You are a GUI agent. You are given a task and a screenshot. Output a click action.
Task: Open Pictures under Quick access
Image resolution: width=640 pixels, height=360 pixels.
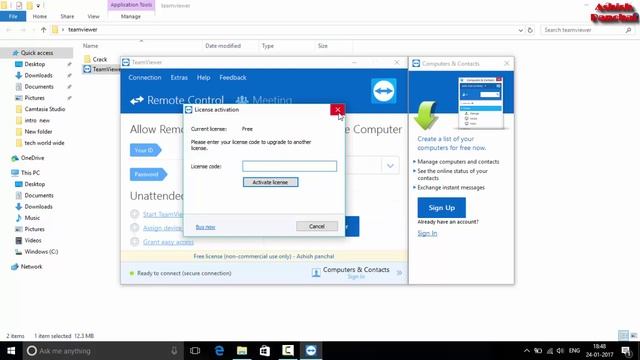34,98
